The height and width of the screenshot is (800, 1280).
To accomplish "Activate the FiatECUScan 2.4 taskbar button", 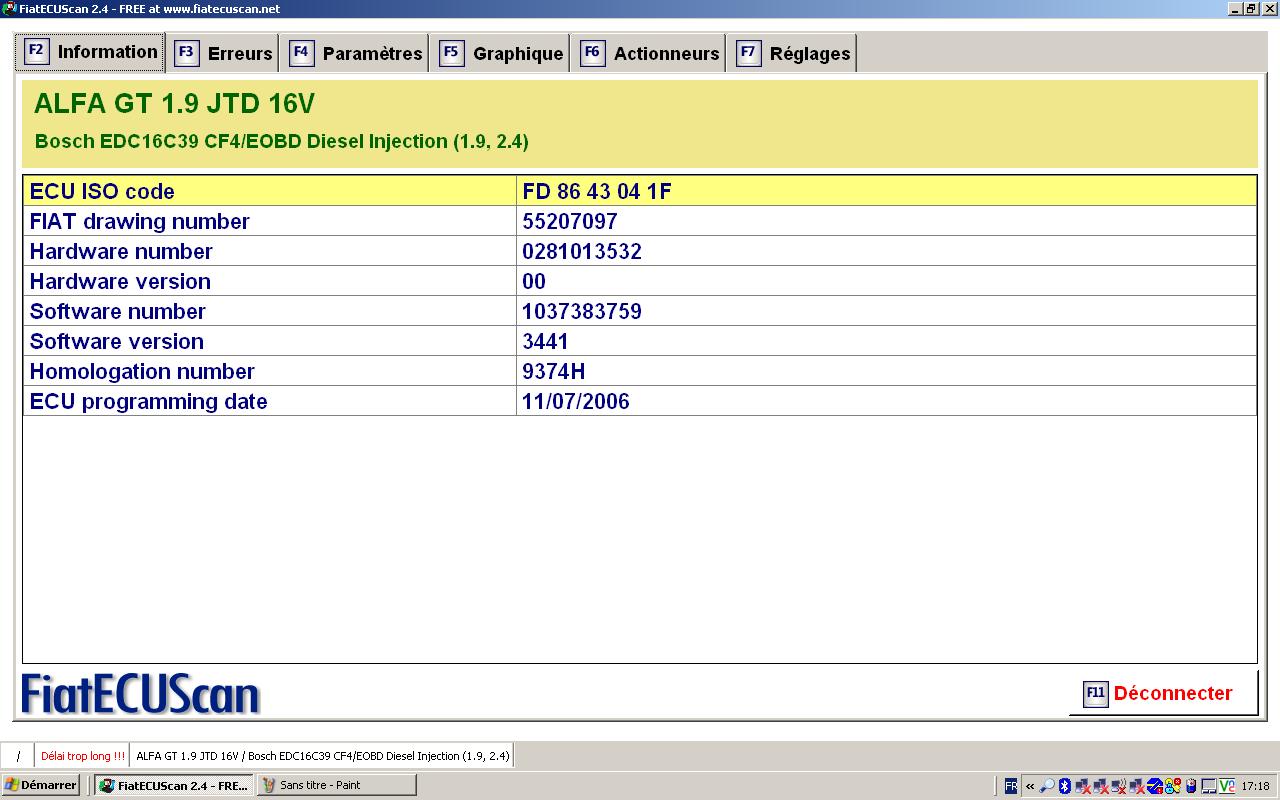I will coord(174,785).
